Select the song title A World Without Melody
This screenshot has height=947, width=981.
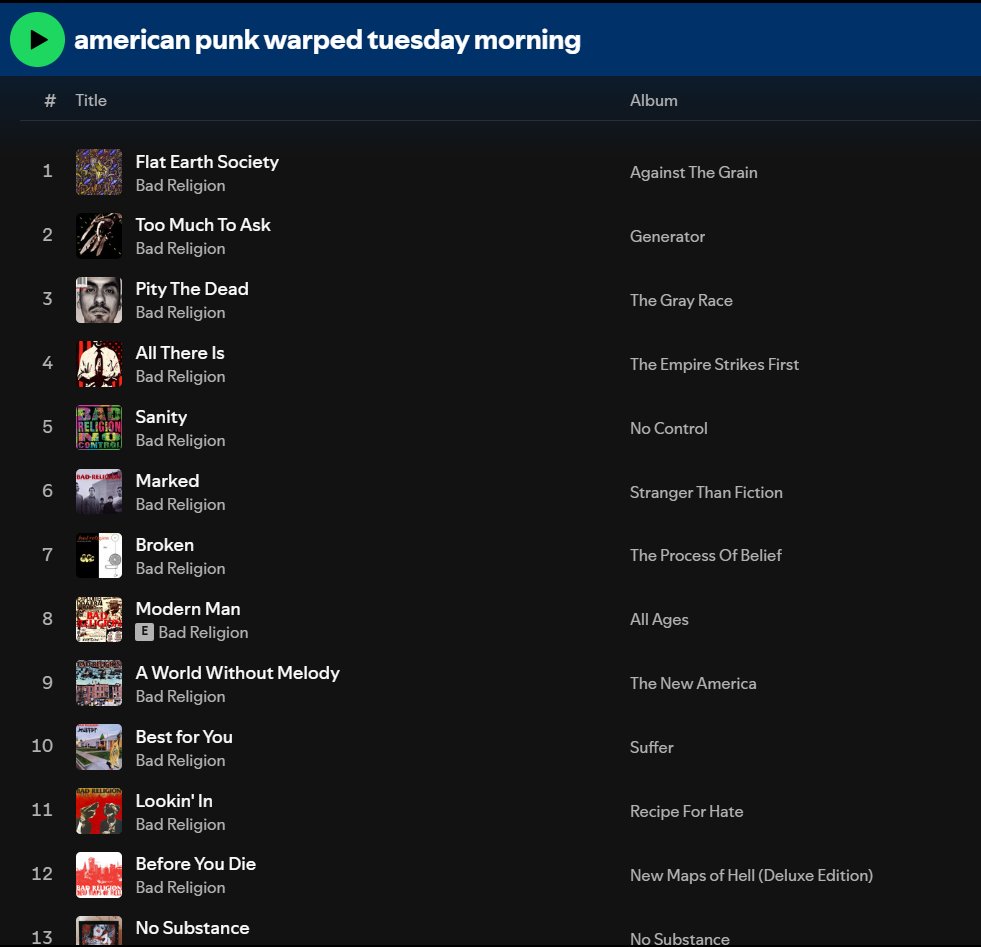pyautogui.click(x=238, y=673)
